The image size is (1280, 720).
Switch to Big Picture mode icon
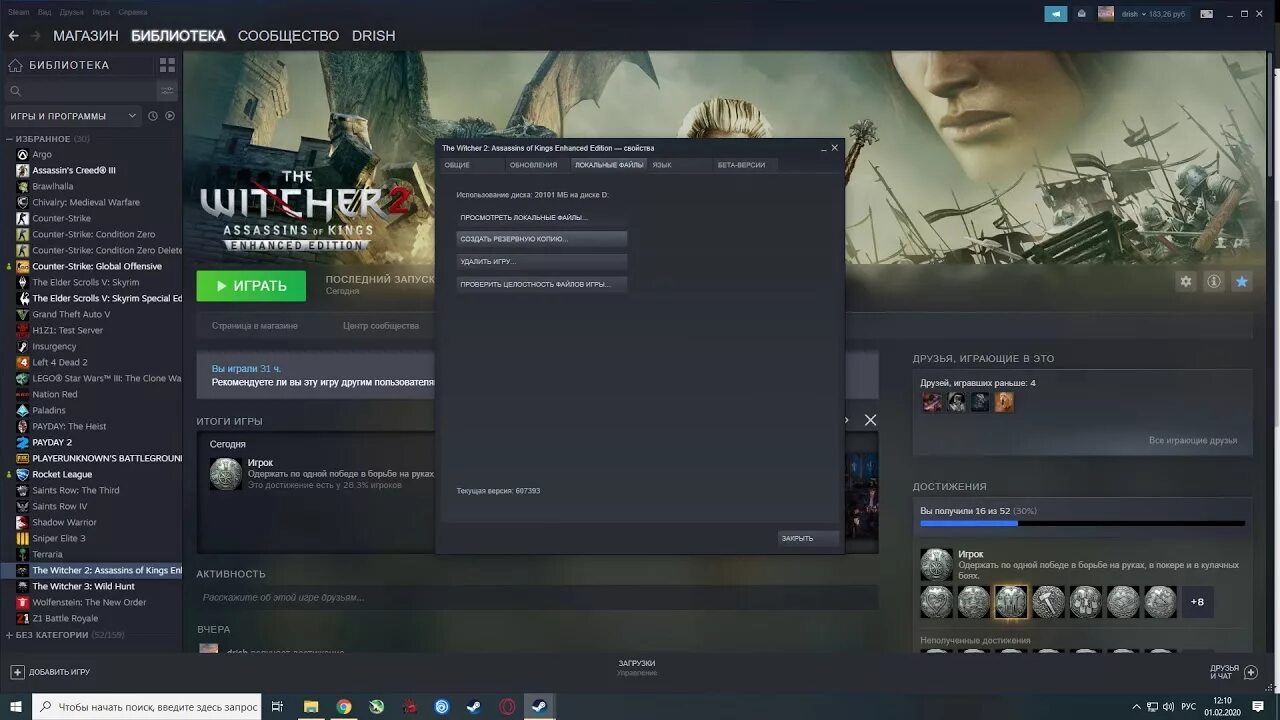tap(1207, 14)
